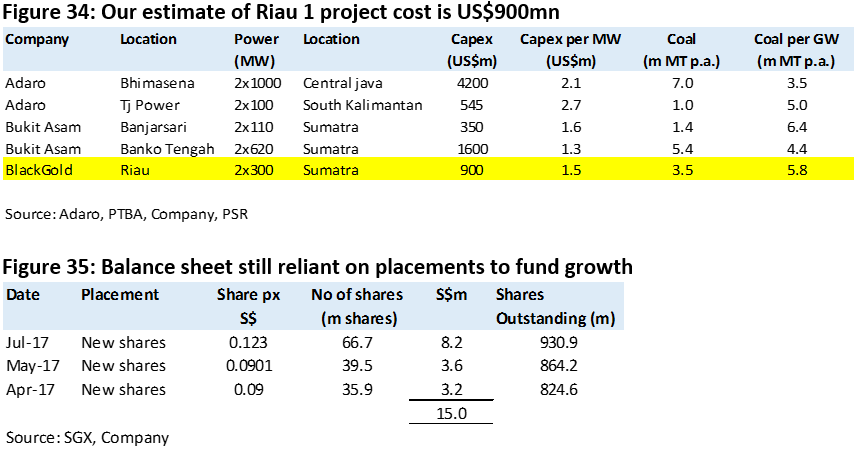
Task: Select the 6.4 coal per GW value
Action: point(797,127)
